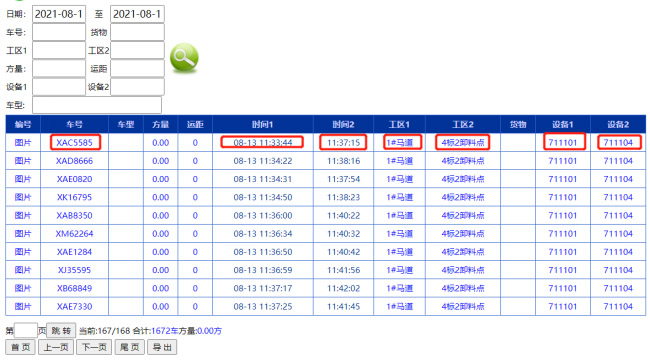Open 图片 link for XAE7330 row
This screenshot has width=650, height=364.
click(23, 307)
